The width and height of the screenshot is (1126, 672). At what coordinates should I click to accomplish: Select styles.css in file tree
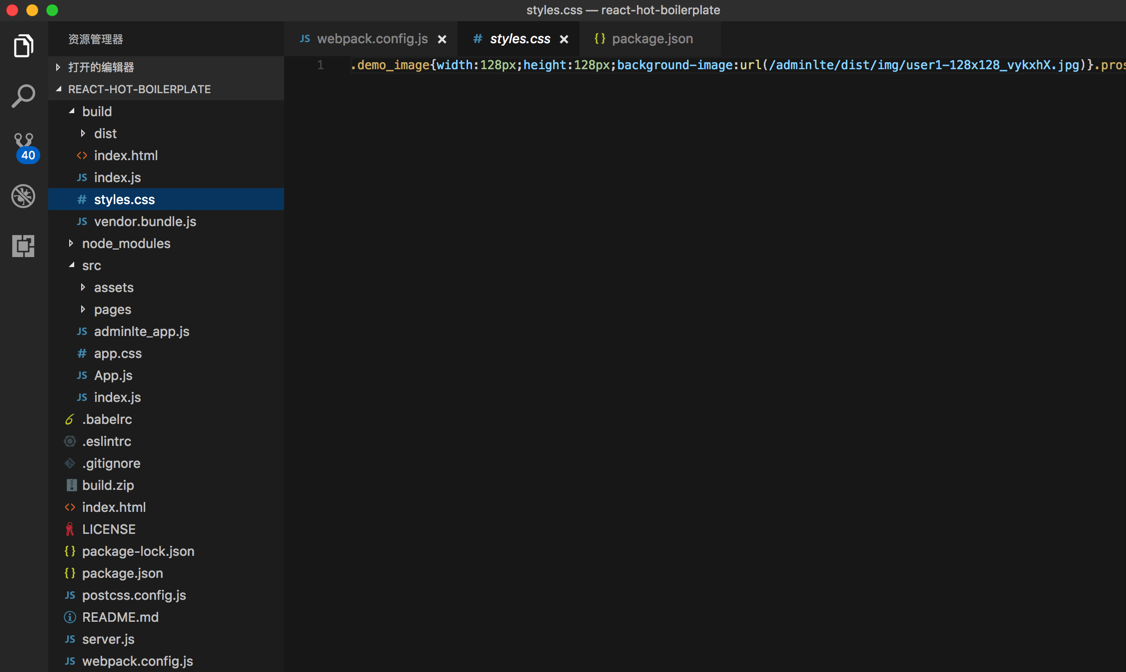pos(166,200)
